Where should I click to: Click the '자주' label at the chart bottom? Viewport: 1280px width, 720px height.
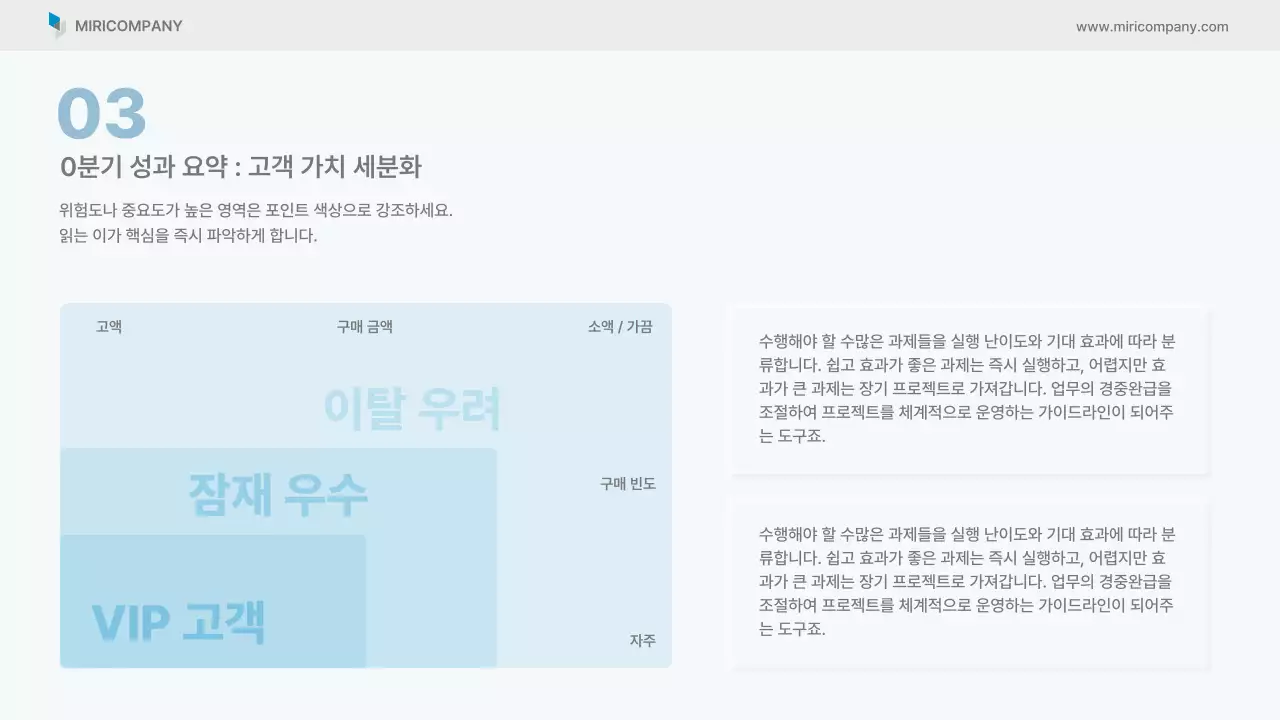point(642,640)
